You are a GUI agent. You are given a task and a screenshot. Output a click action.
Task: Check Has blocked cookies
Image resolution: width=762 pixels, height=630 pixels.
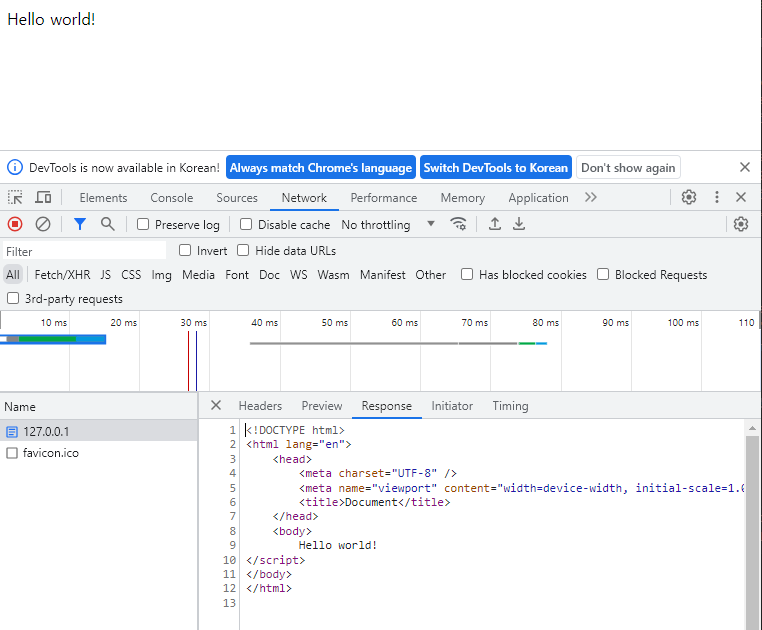pyautogui.click(x=467, y=274)
